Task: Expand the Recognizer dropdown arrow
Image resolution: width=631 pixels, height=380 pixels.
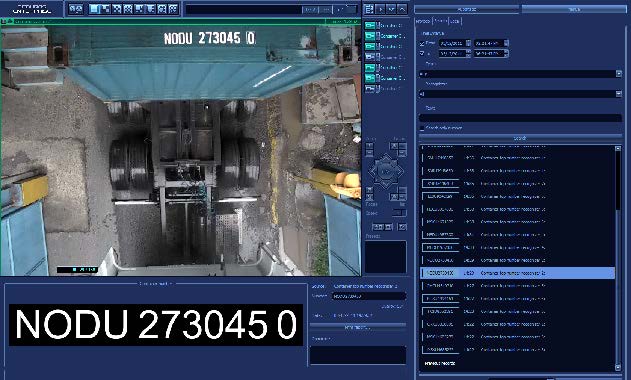Action: (x=619, y=94)
